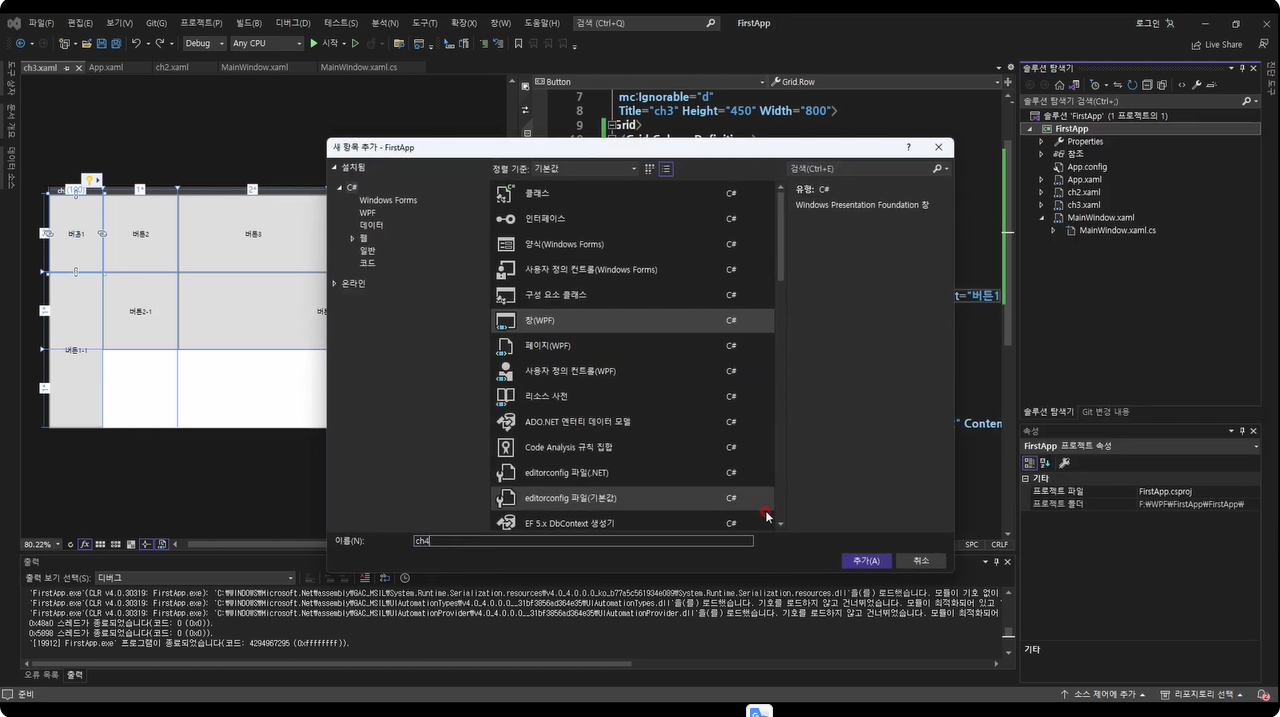Viewport: 1280px width, 717px height.
Task: Start debugging with green play icon
Action: [314, 44]
